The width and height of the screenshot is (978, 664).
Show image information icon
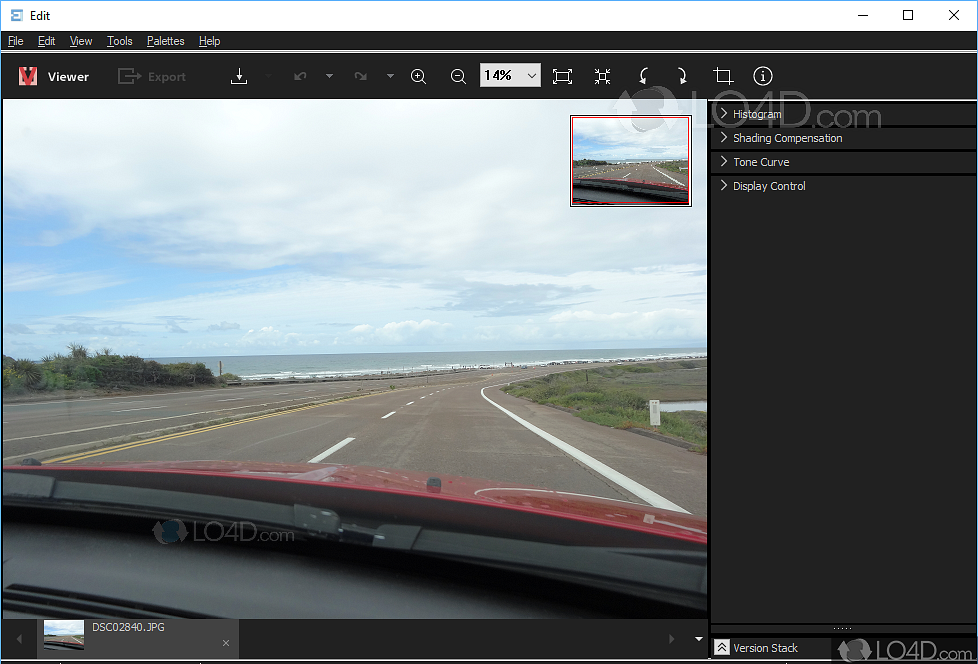763,76
